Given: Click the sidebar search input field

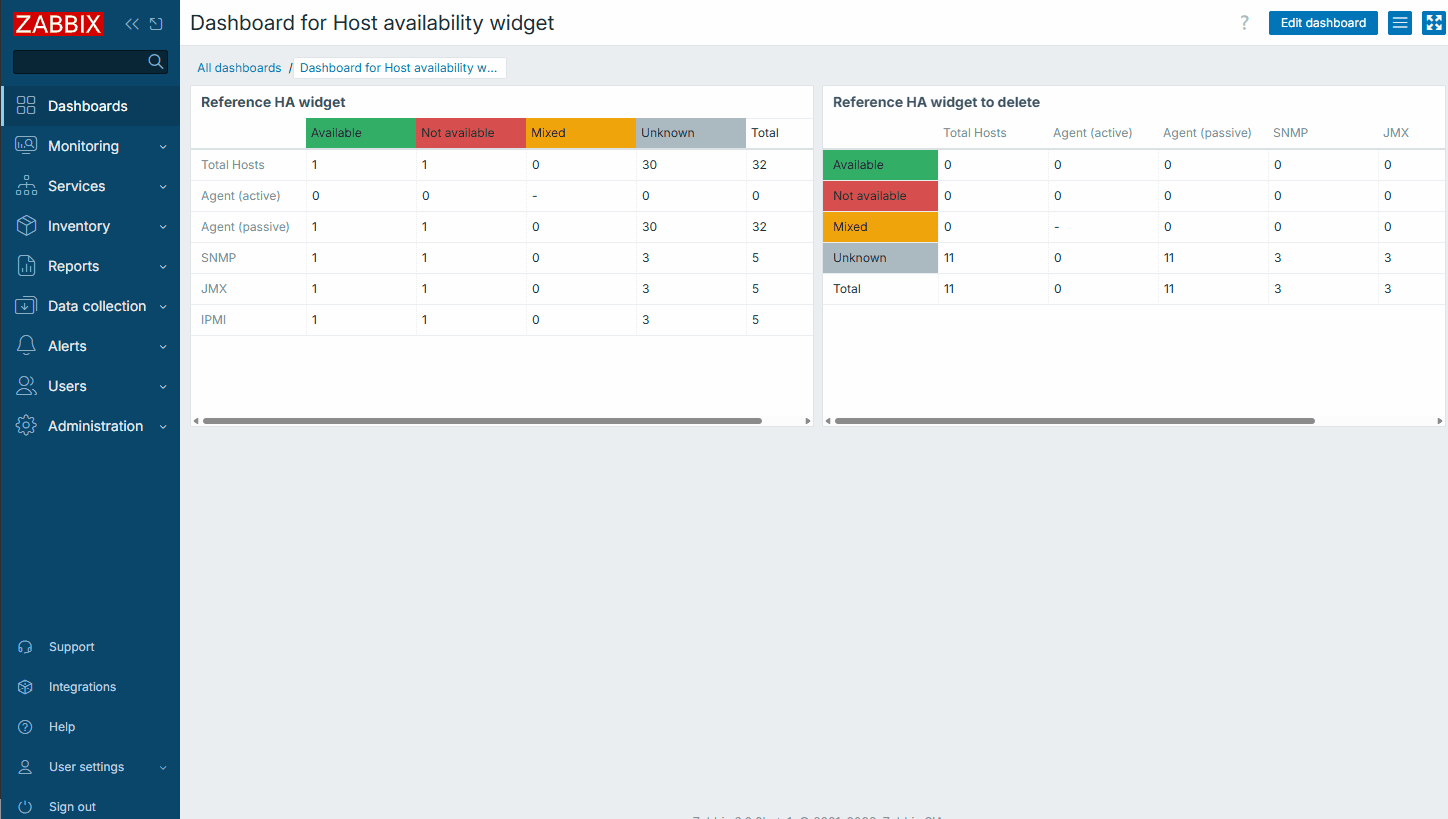Looking at the screenshot, I should click(x=80, y=62).
